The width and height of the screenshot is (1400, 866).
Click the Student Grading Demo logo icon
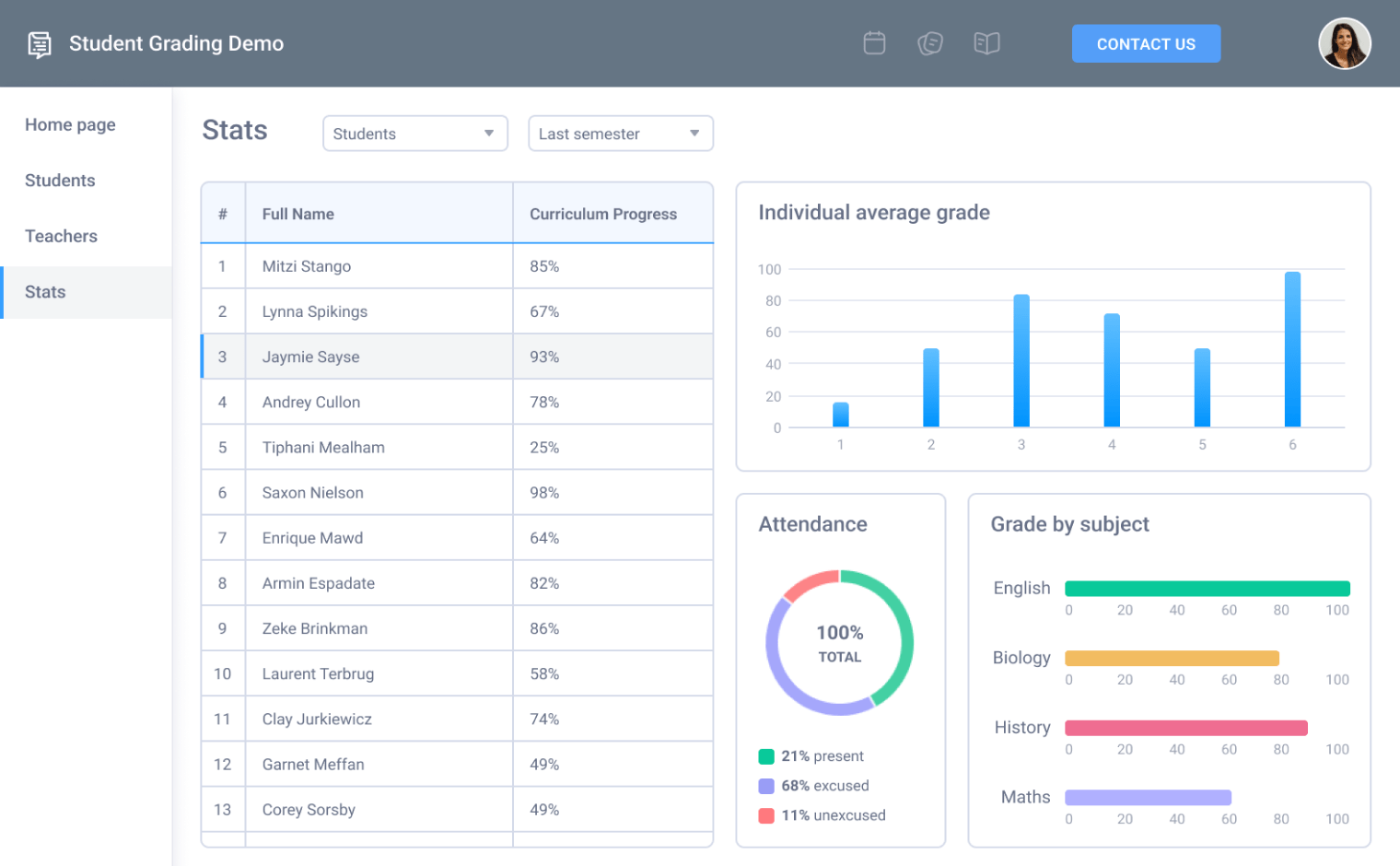pyautogui.click(x=39, y=43)
